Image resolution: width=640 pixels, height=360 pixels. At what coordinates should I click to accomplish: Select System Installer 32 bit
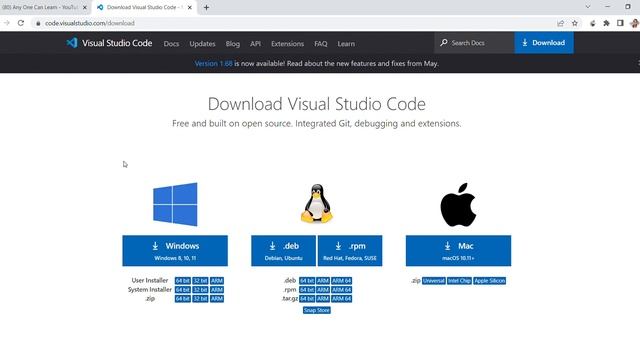pyautogui.click(x=200, y=290)
